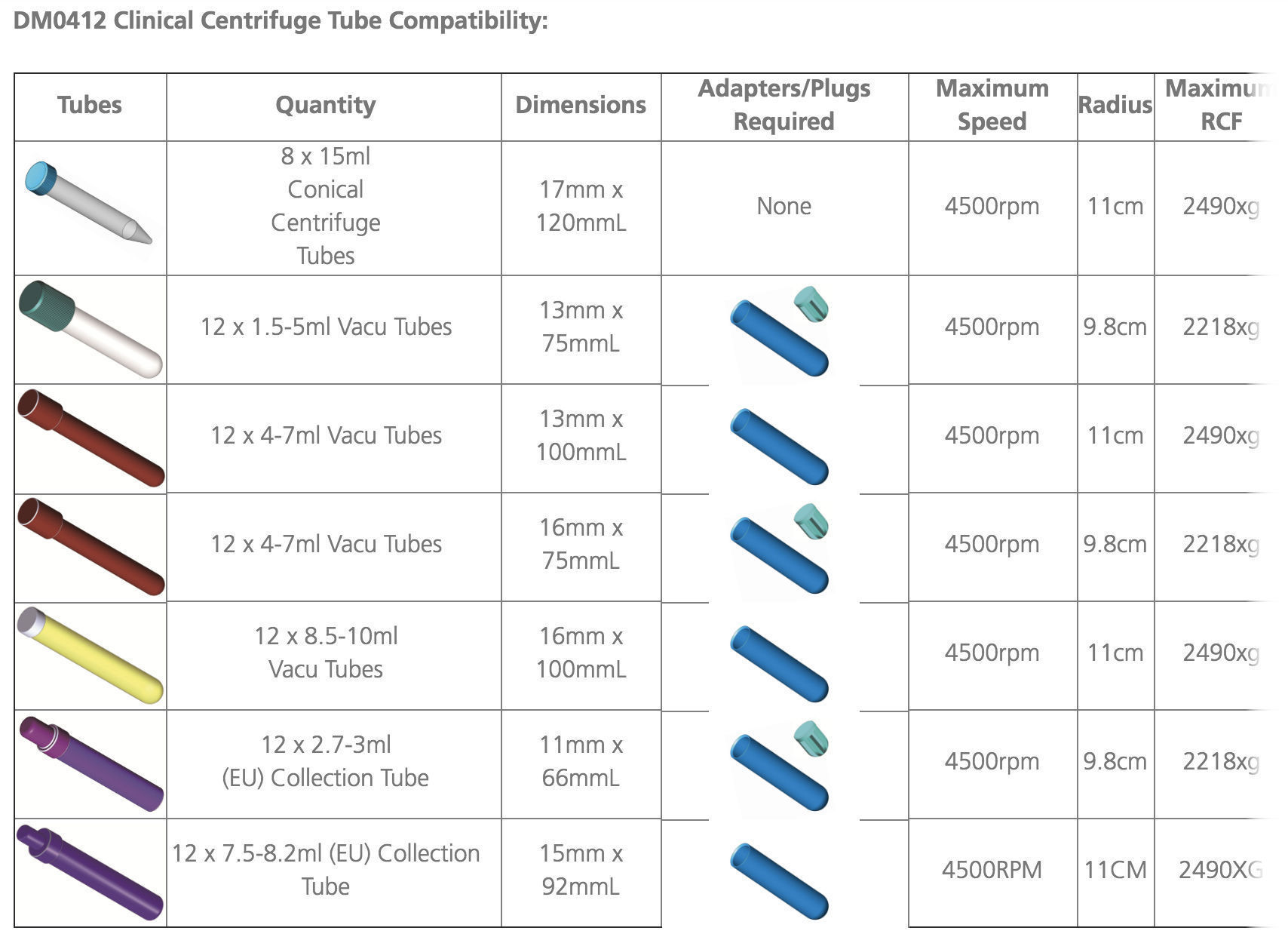Viewport: 1288px width, 937px height.
Task: Click the maroon tube image in the 16mm x 75mmL row
Action: click(90, 546)
